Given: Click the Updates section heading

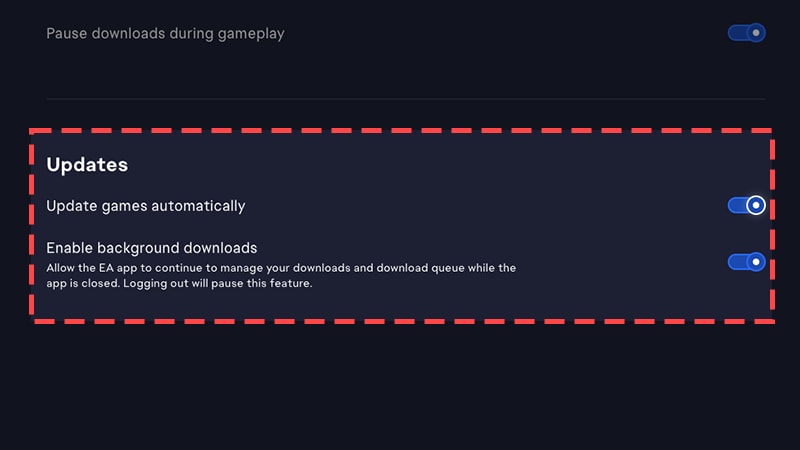Looking at the screenshot, I should tap(87, 163).
